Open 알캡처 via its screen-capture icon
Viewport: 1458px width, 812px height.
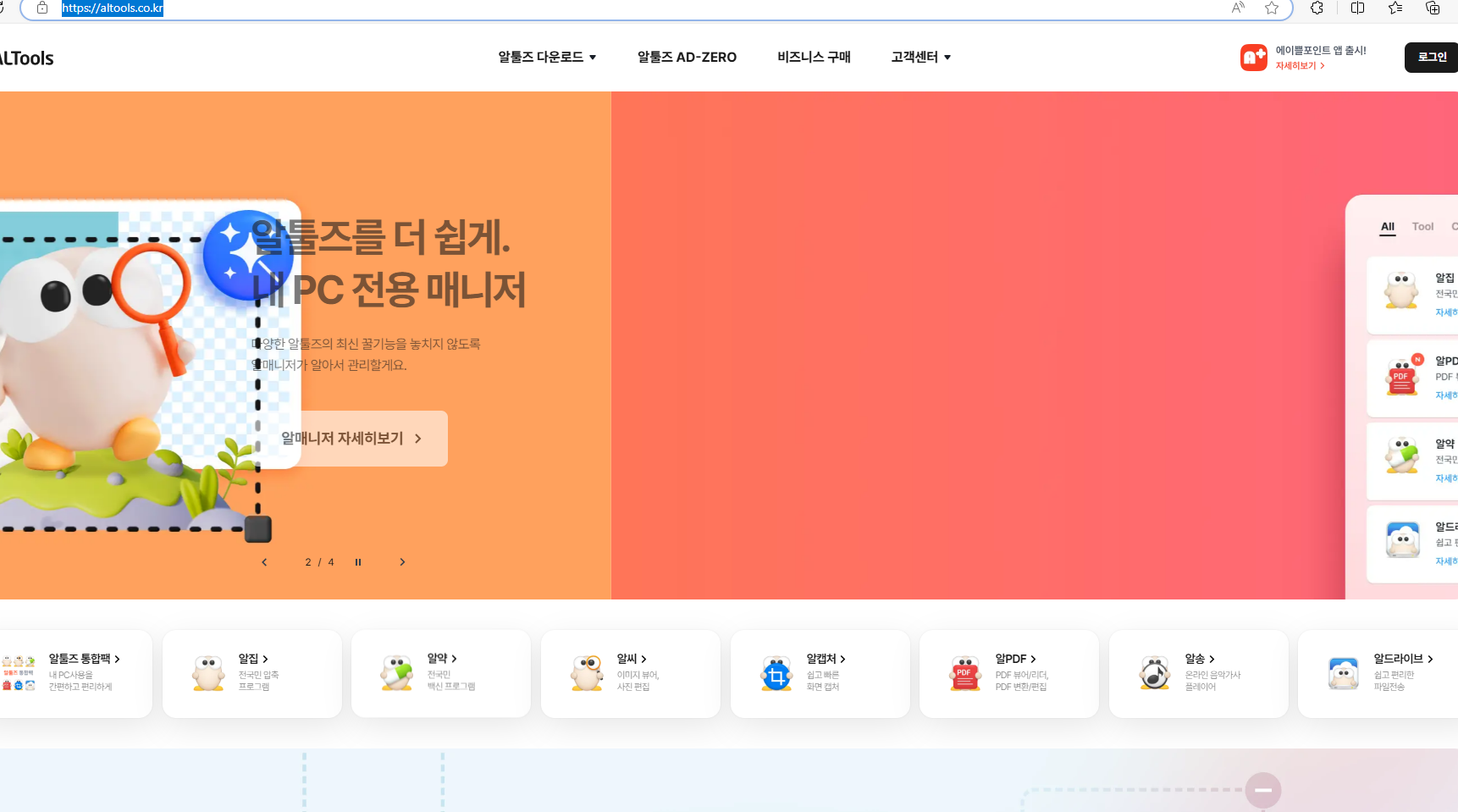coord(776,673)
